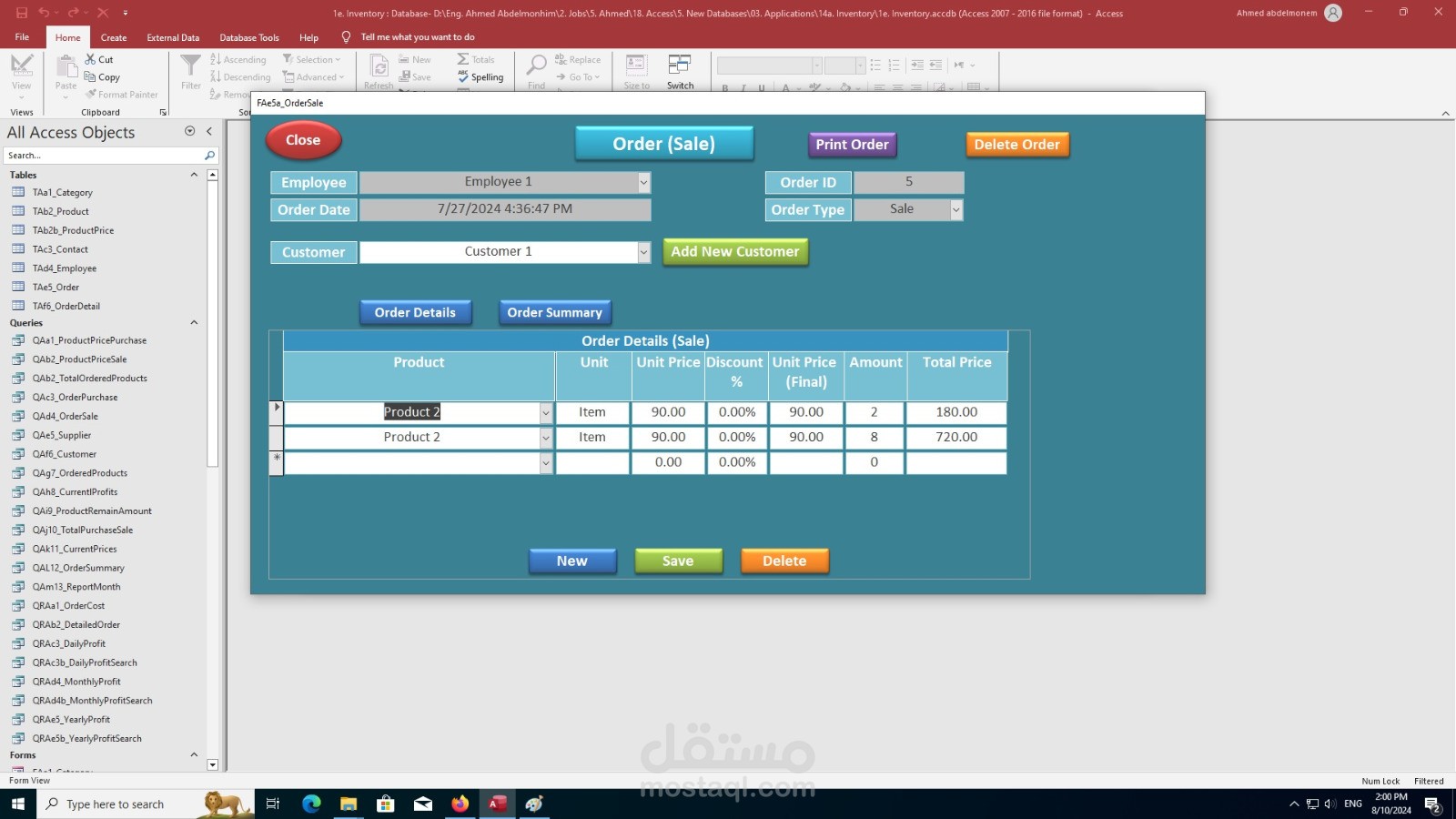Open File Explorer from the taskbar
This screenshot has height=819, width=1456.
pyautogui.click(x=349, y=804)
